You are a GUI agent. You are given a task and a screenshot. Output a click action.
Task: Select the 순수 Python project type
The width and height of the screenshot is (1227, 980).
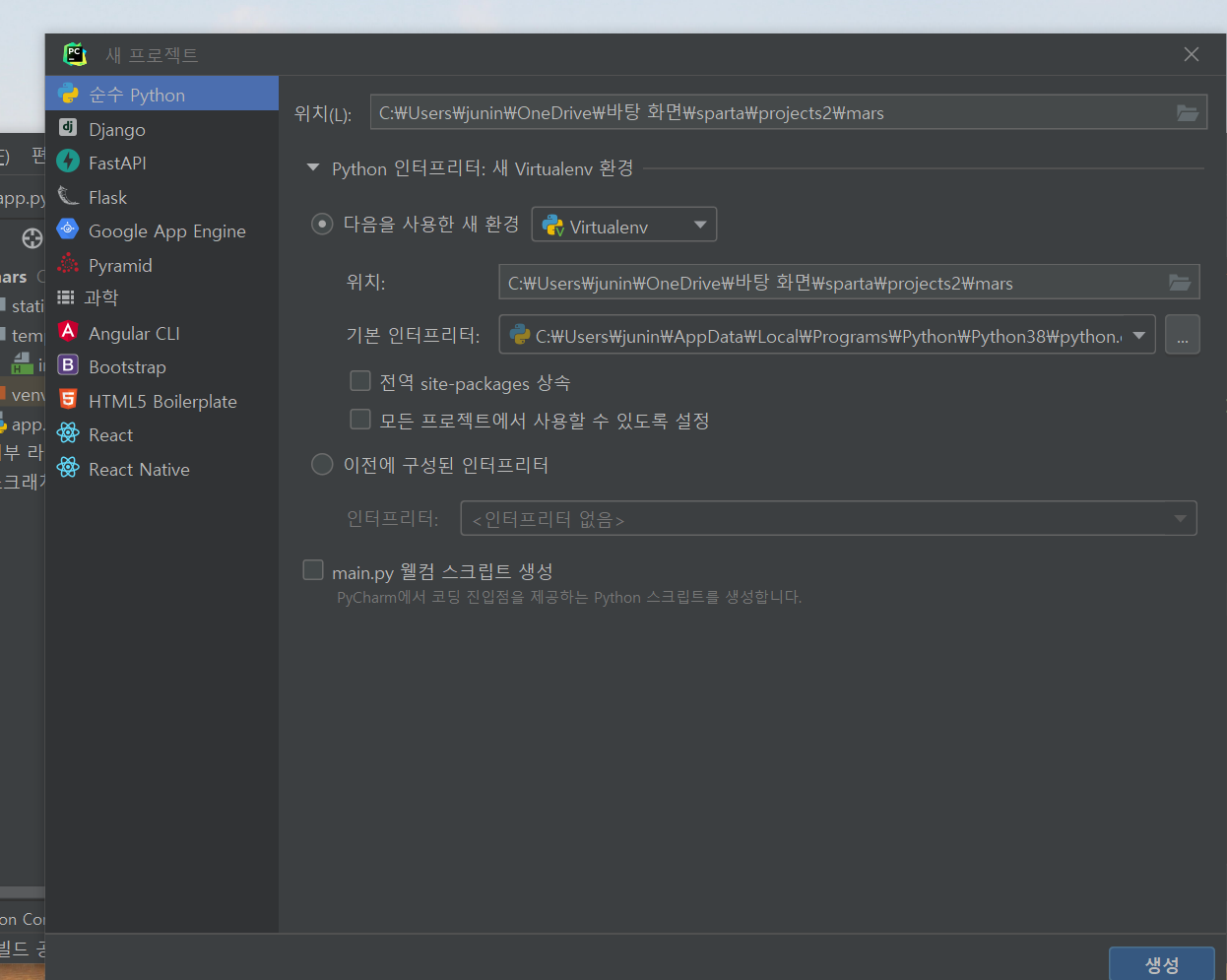161,95
